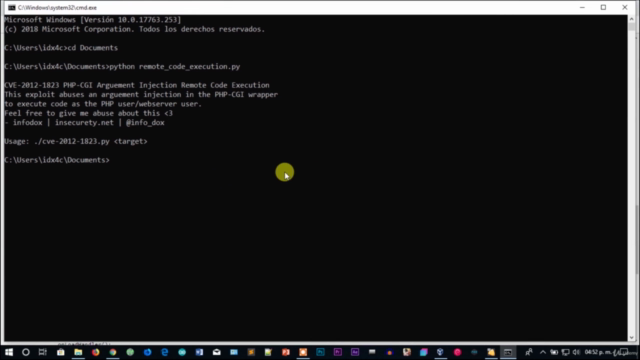Click the network tray icon
Image resolution: width=640 pixels, height=360 pixels.
565,352
